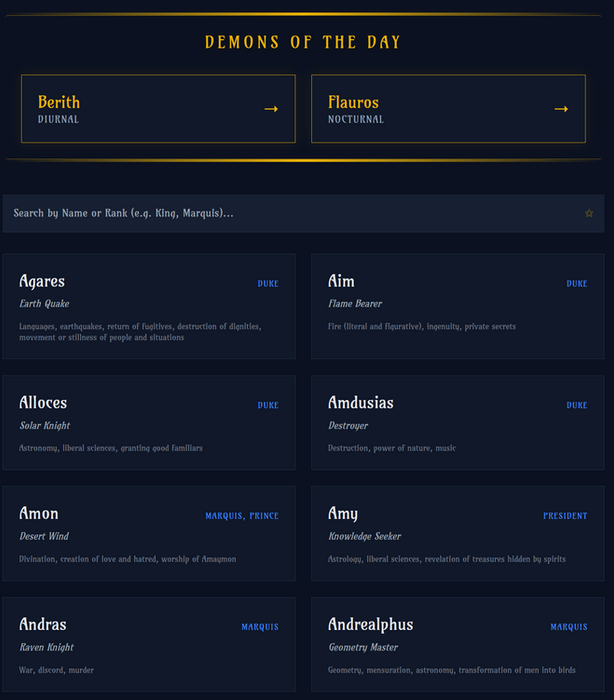The height and width of the screenshot is (700, 614).
Task: Click the Marquis rank label on Andras
Action: click(x=260, y=628)
